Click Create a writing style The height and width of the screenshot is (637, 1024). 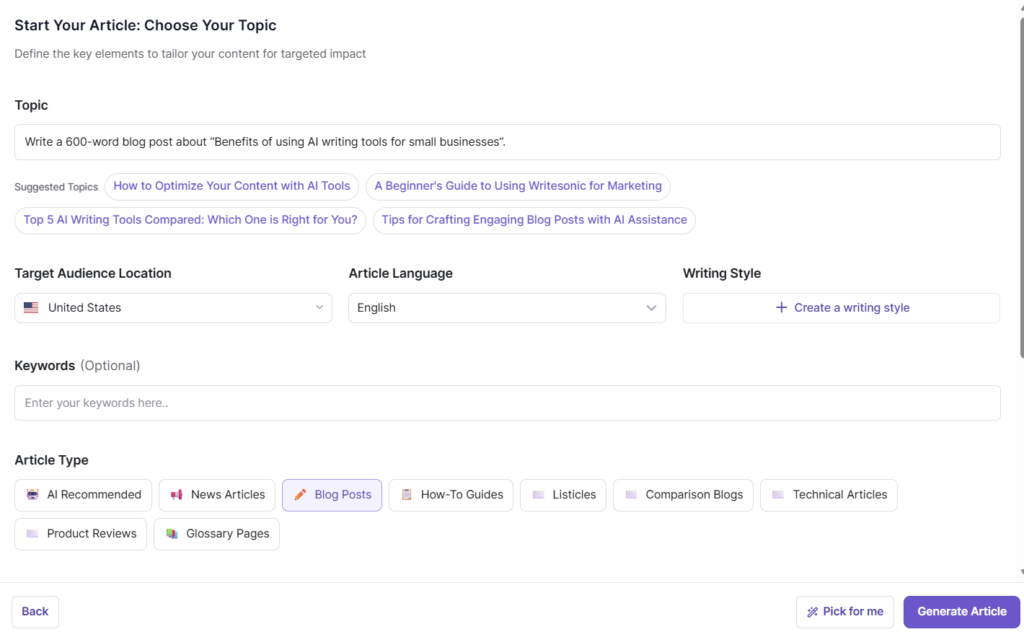[841, 307]
